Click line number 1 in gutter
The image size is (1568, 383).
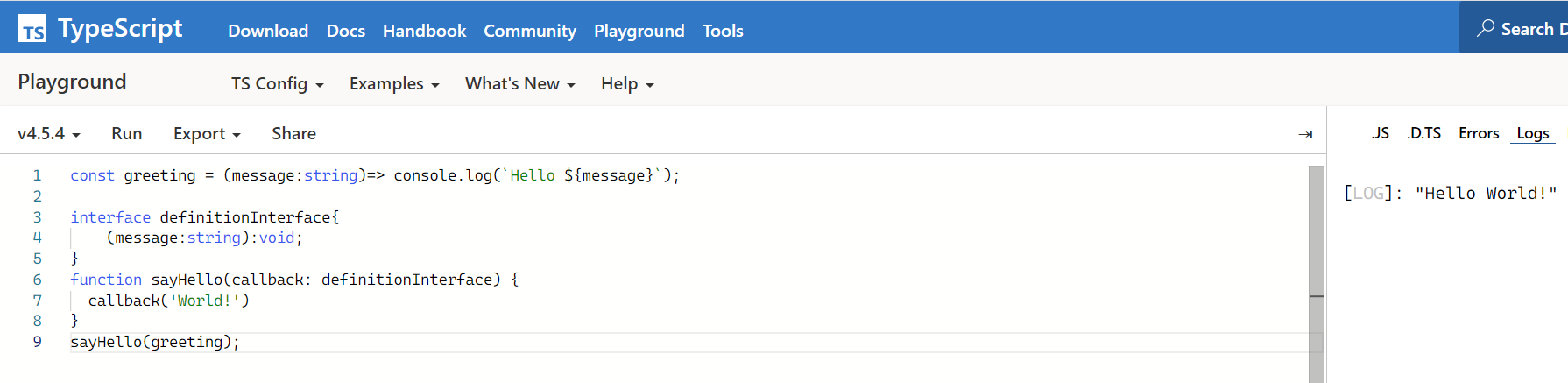pos(38,175)
